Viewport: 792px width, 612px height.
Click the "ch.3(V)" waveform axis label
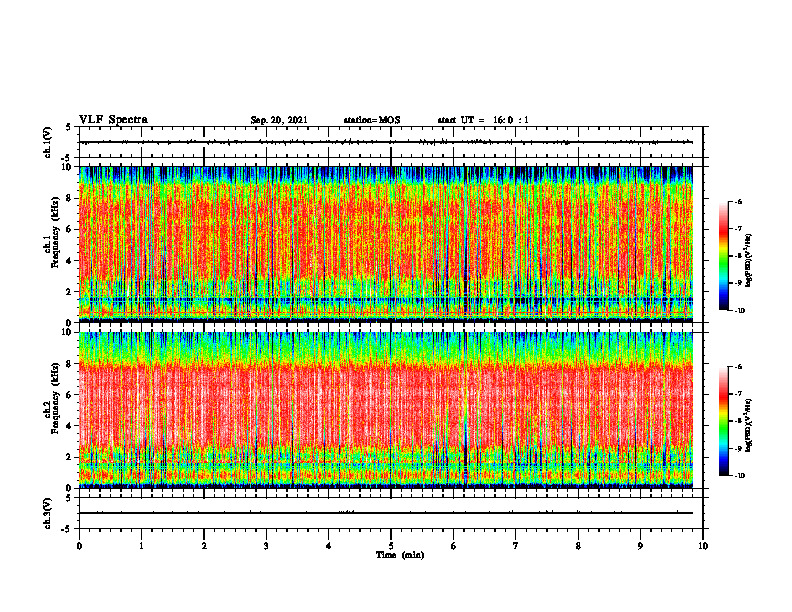47,514
